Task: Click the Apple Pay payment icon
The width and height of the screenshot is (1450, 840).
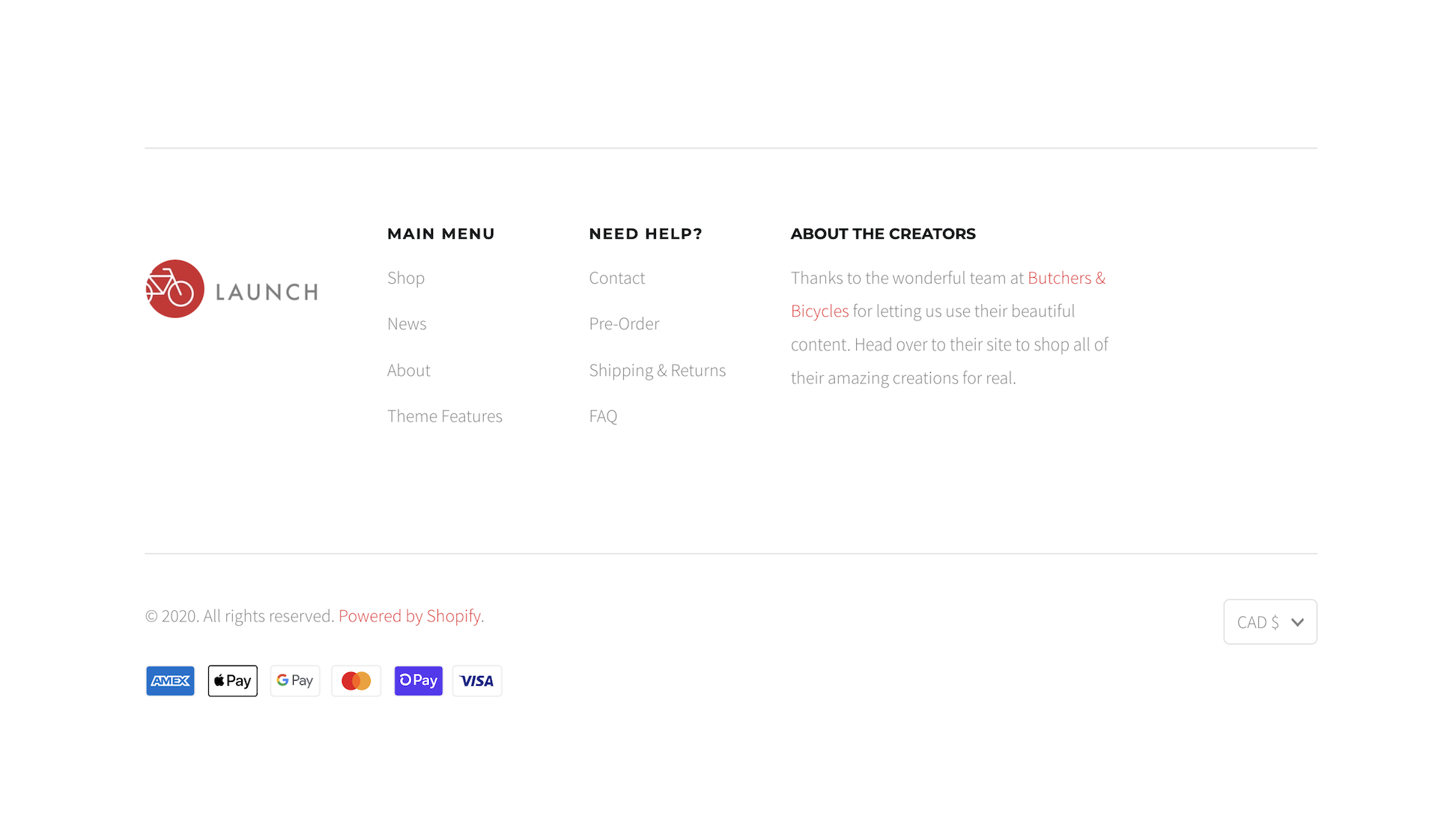Action: pyautogui.click(x=232, y=681)
